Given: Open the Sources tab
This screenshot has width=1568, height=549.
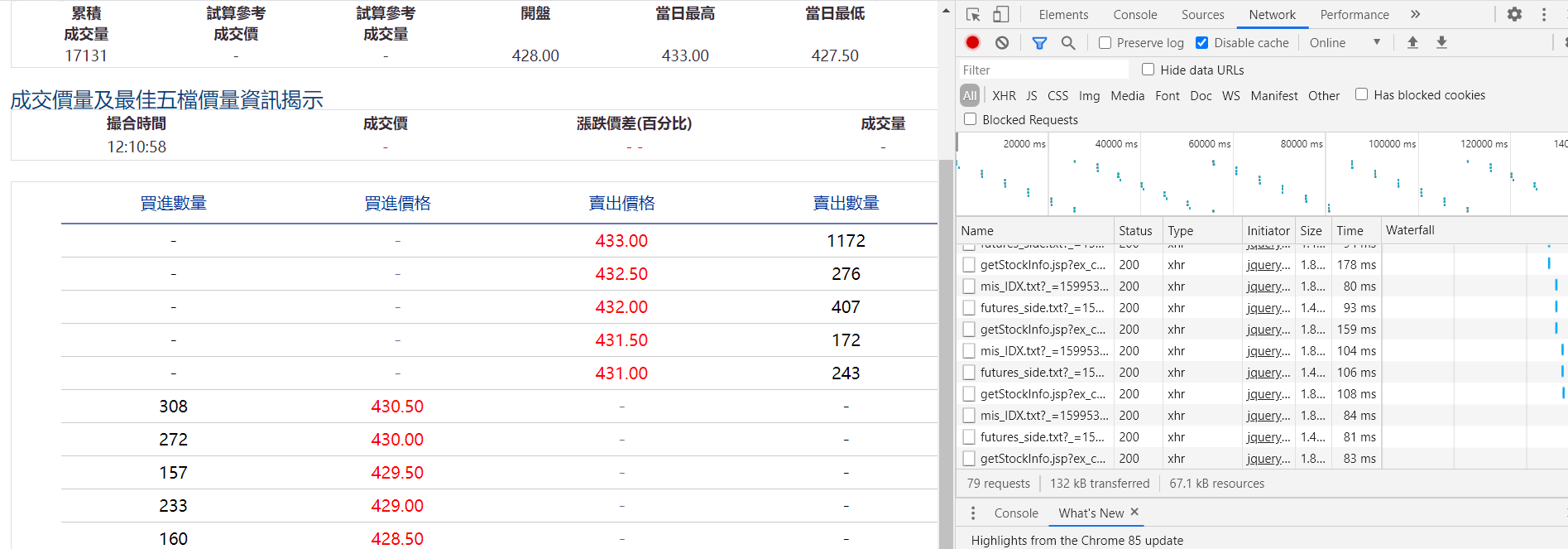Looking at the screenshot, I should pyautogui.click(x=1202, y=15).
